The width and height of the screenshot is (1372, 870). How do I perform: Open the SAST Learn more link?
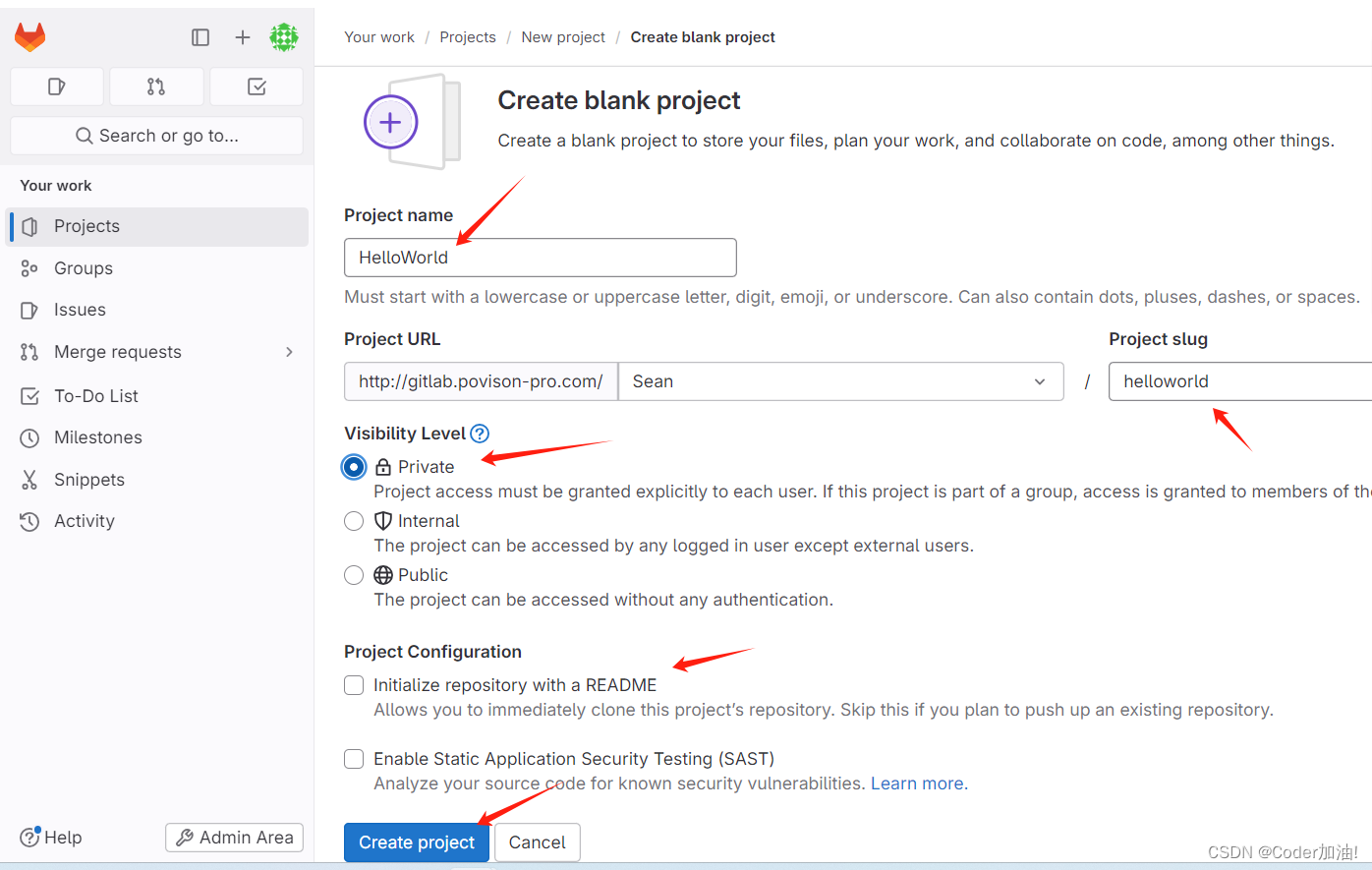click(916, 783)
